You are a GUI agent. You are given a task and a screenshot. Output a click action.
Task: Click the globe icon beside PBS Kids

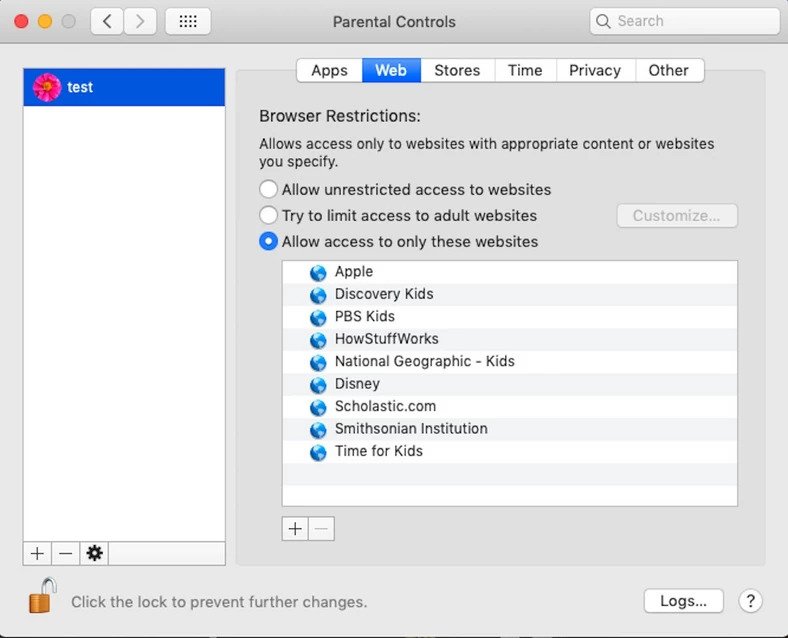(x=318, y=317)
